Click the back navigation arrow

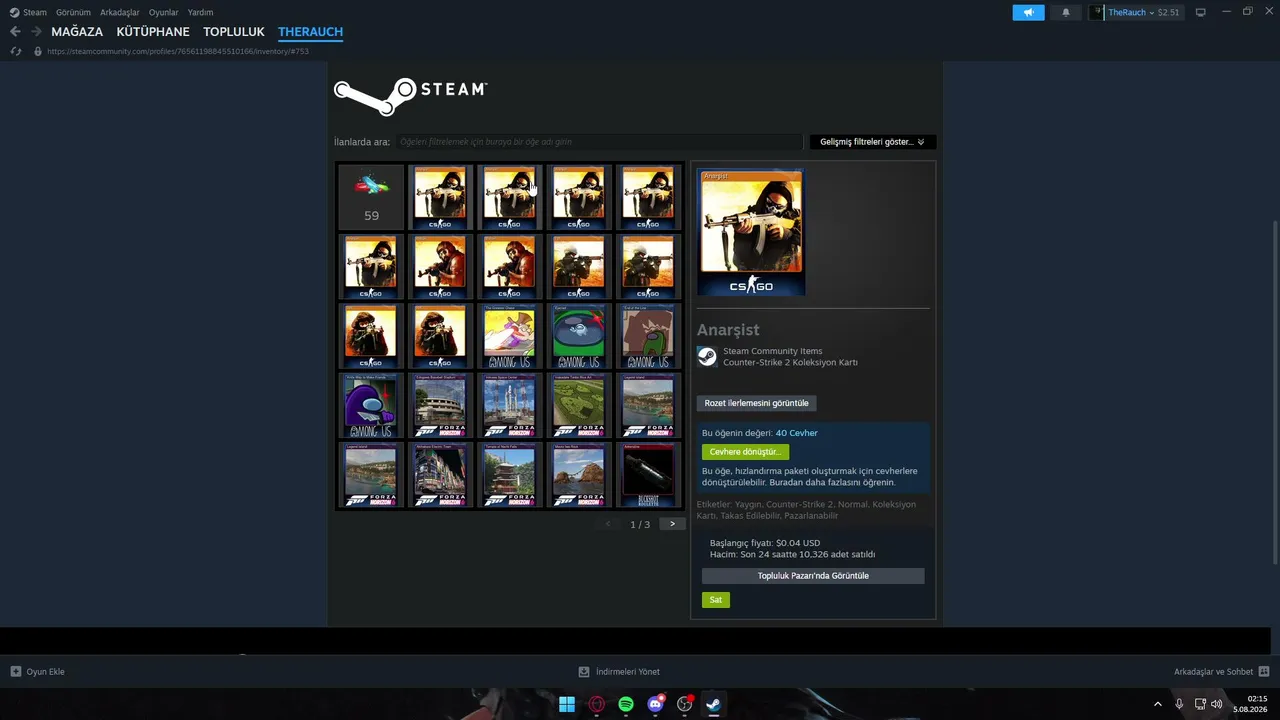coord(15,32)
